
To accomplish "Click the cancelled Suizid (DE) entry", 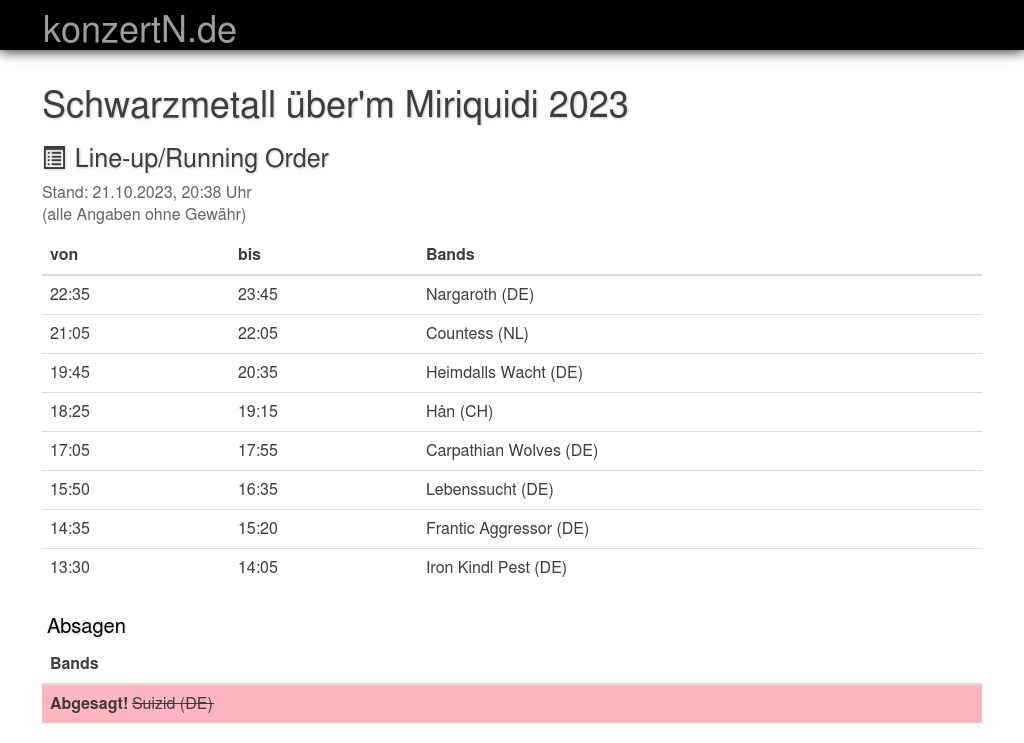I will 172,703.
